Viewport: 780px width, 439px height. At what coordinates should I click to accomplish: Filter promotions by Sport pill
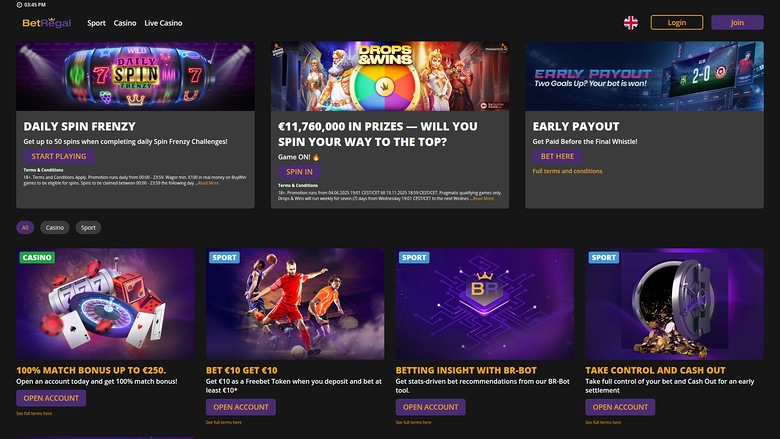[88, 227]
